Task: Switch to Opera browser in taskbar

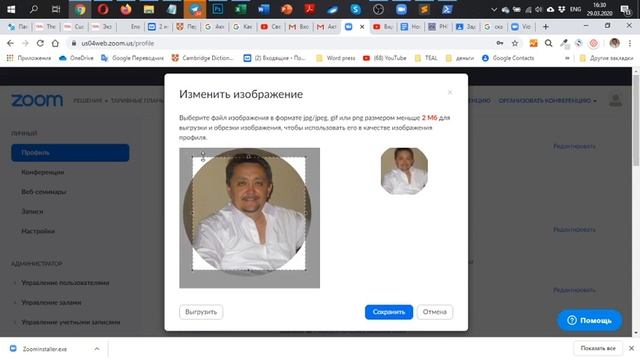Action: pyautogui.click(x=103, y=9)
